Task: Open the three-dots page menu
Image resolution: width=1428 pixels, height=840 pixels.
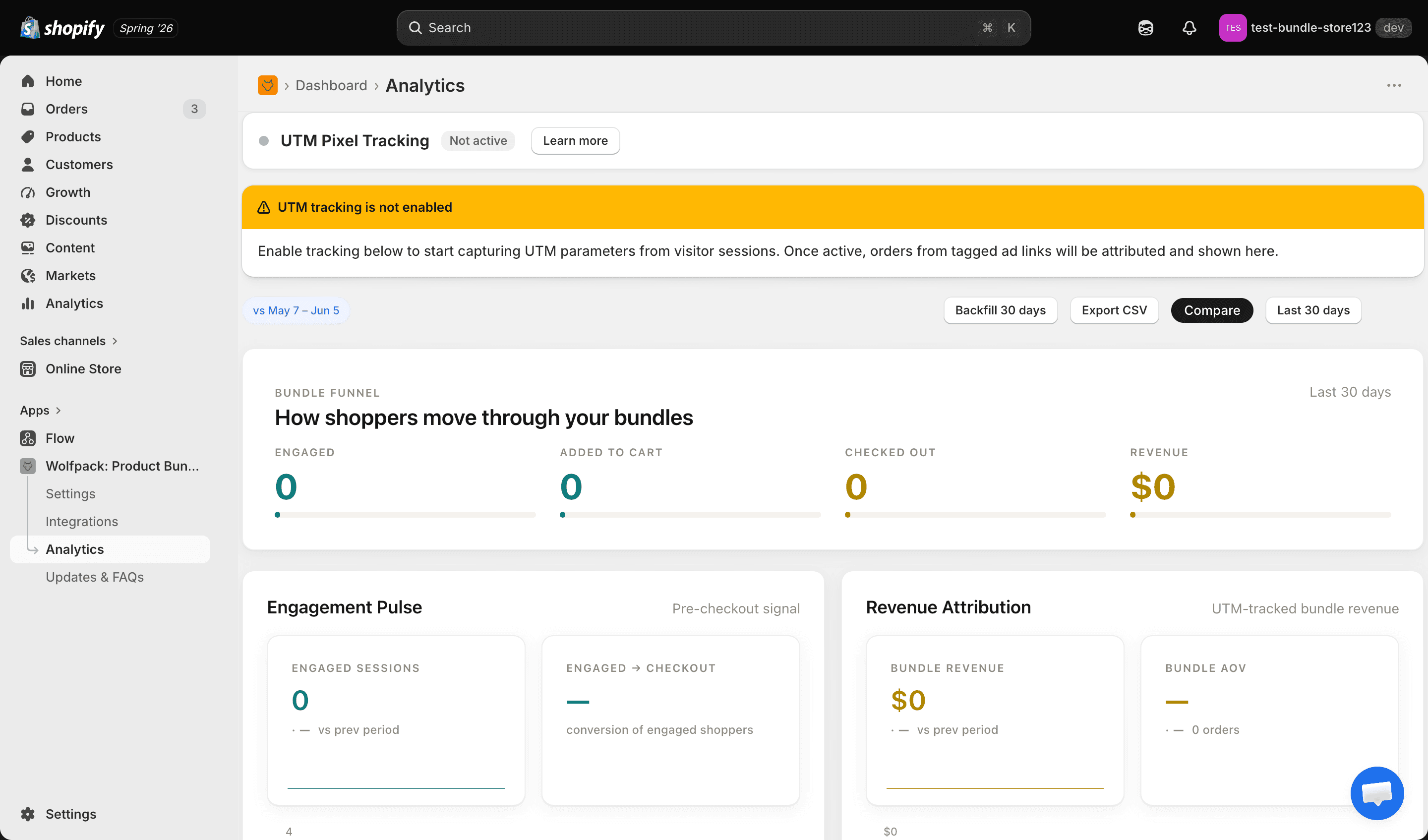Action: pos(1394,85)
